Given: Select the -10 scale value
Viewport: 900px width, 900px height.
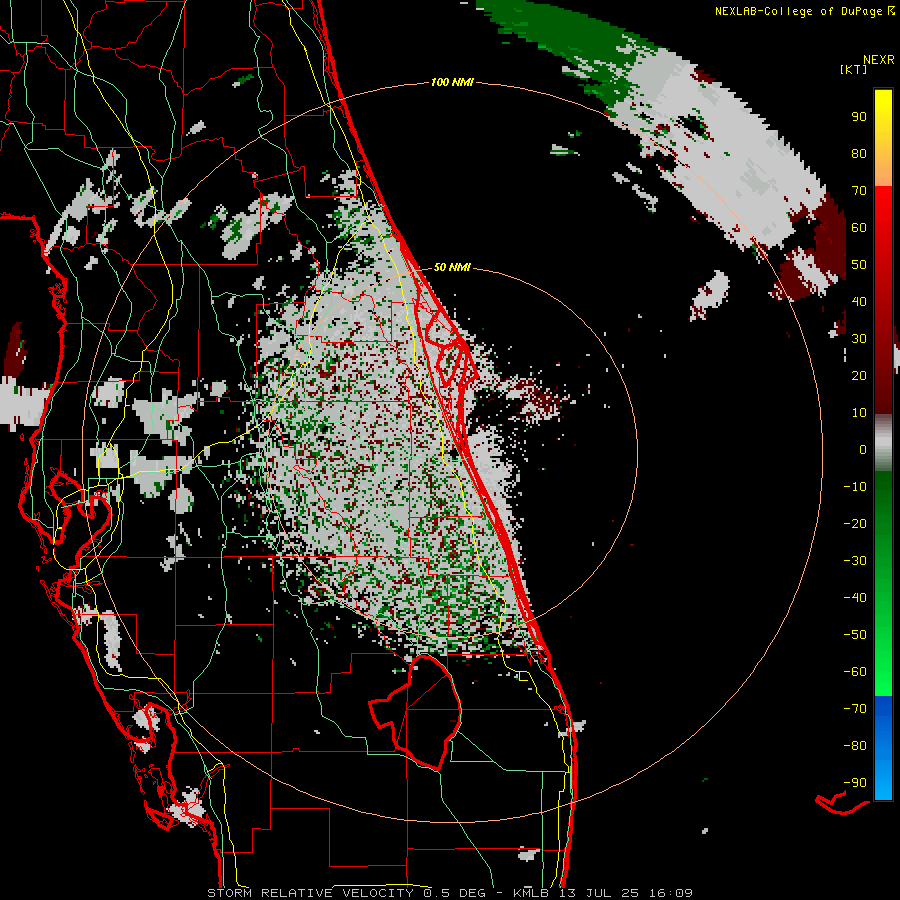Looking at the screenshot, I should pos(855,487).
